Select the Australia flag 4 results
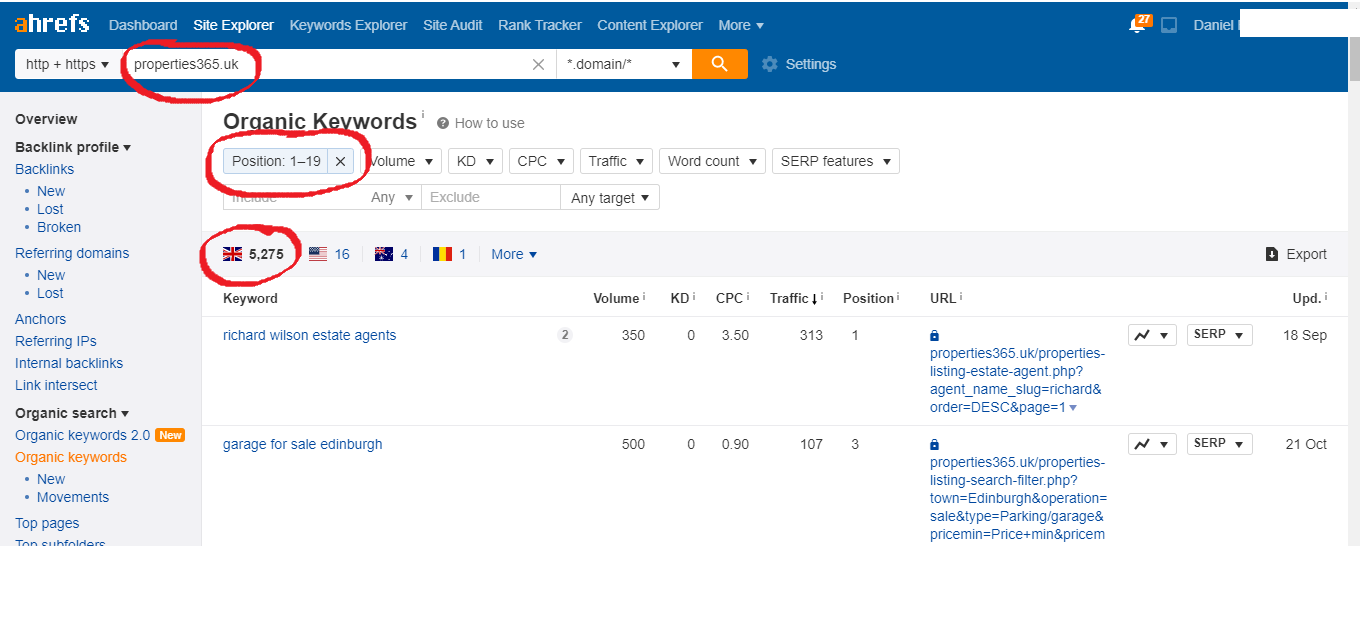Viewport: 1360px width, 628px height. tap(391, 254)
